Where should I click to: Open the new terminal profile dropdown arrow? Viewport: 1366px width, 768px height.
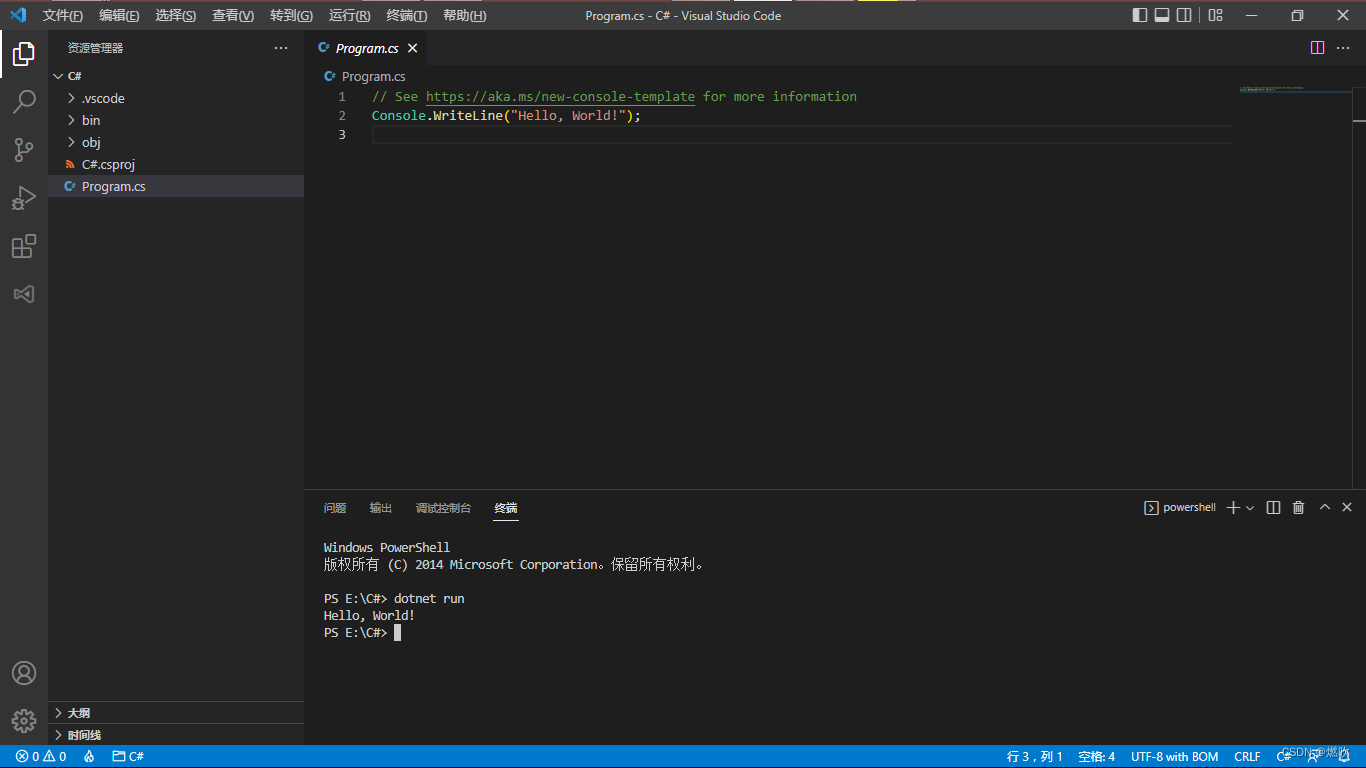pos(1250,508)
